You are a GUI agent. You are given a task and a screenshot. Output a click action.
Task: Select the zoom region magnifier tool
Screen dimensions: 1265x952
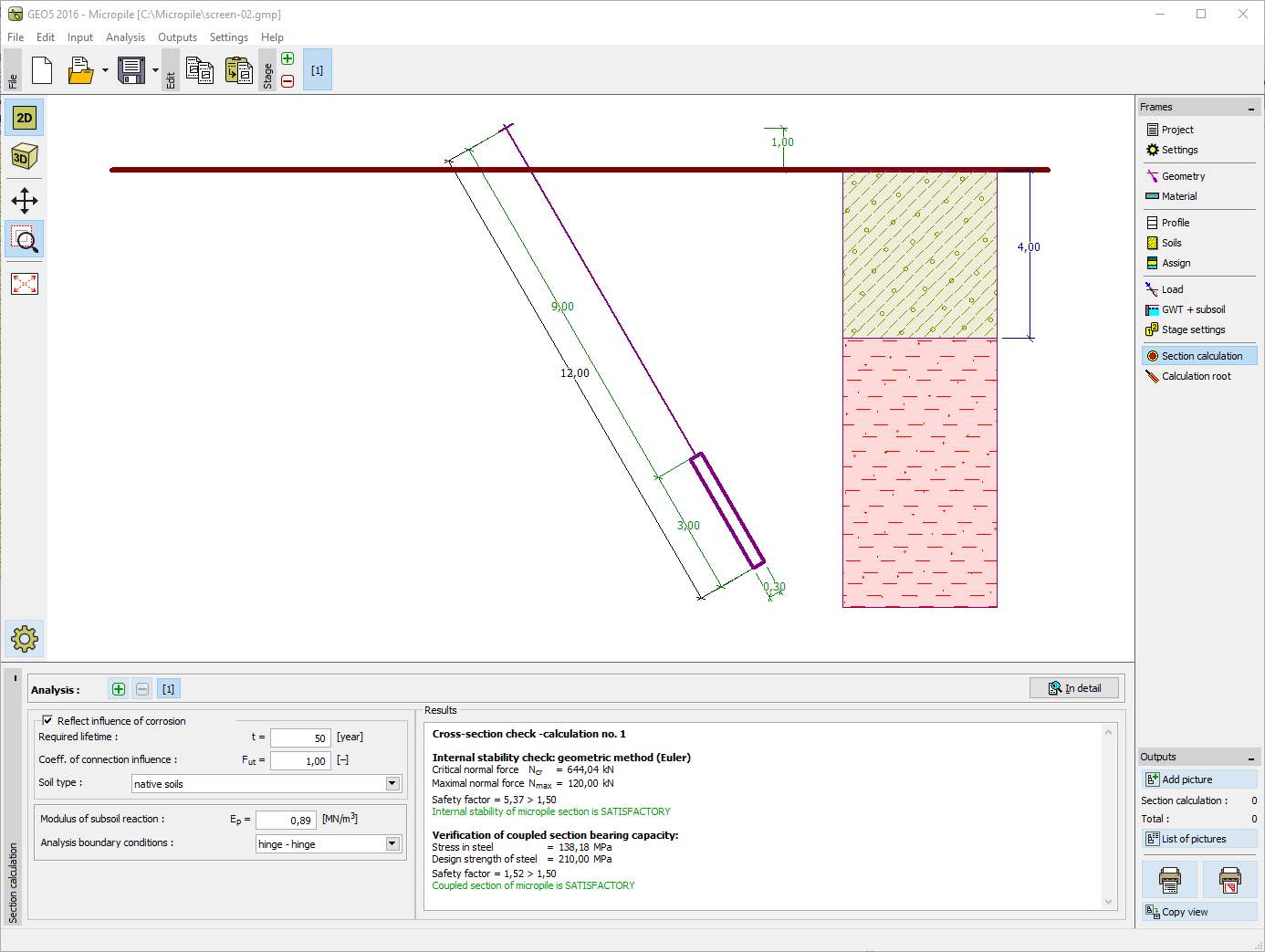click(25, 240)
